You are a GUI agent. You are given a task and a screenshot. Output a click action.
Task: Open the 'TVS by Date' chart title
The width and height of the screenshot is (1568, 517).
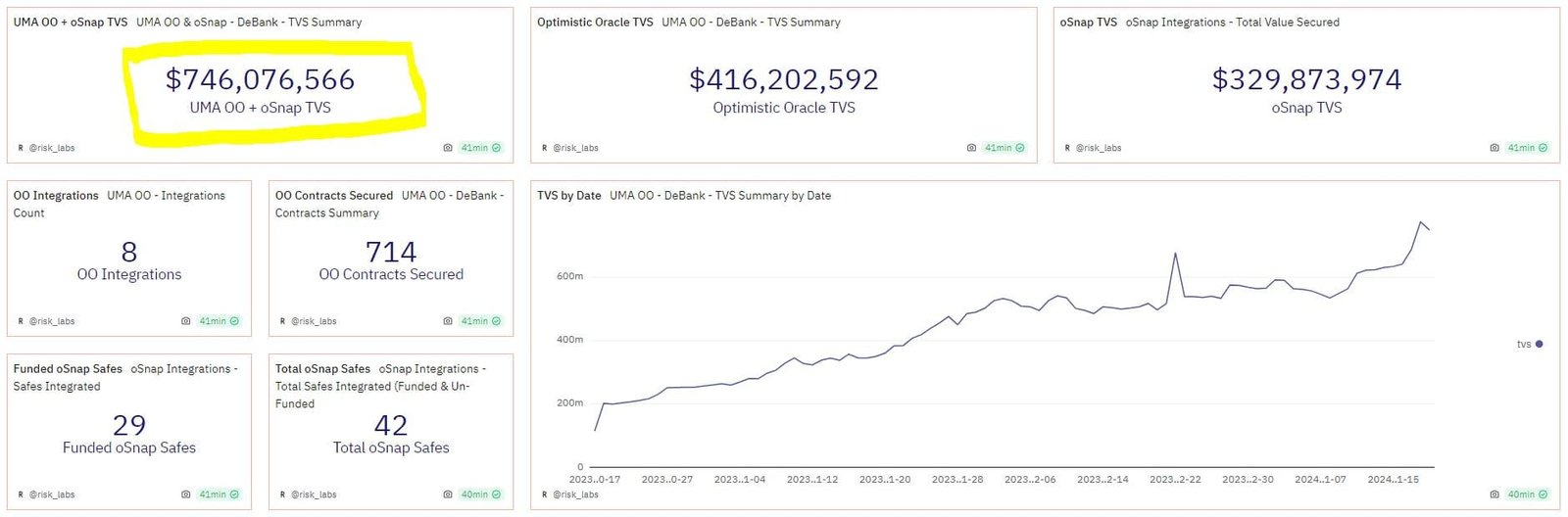[569, 195]
